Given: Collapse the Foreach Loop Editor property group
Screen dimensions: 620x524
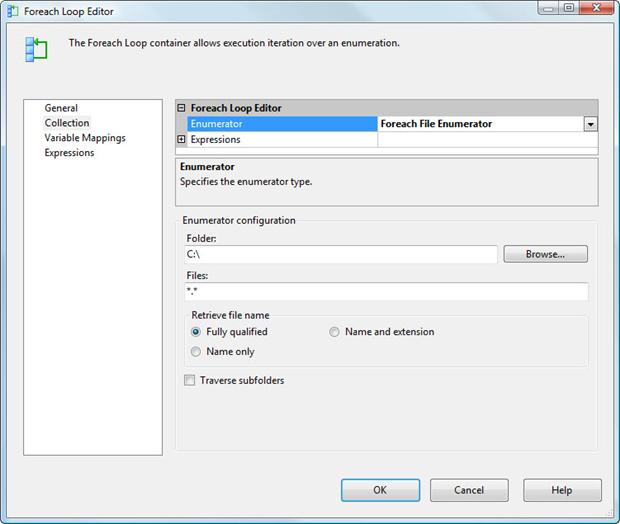Looking at the screenshot, I should pyautogui.click(x=181, y=108).
